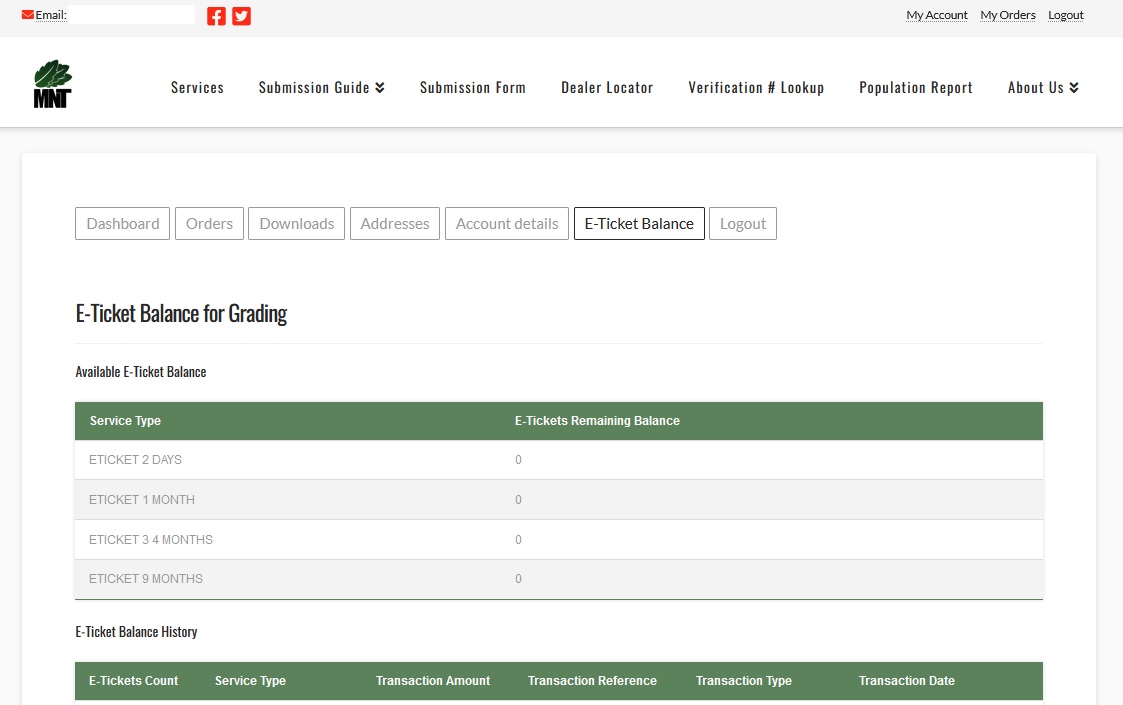Image resolution: width=1123 pixels, height=705 pixels.
Task: Switch to the Orders tab
Action: 209,224
